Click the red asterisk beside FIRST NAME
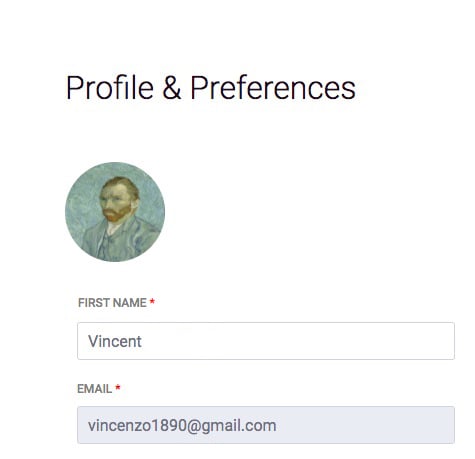475x459 pixels. click(152, 302)
